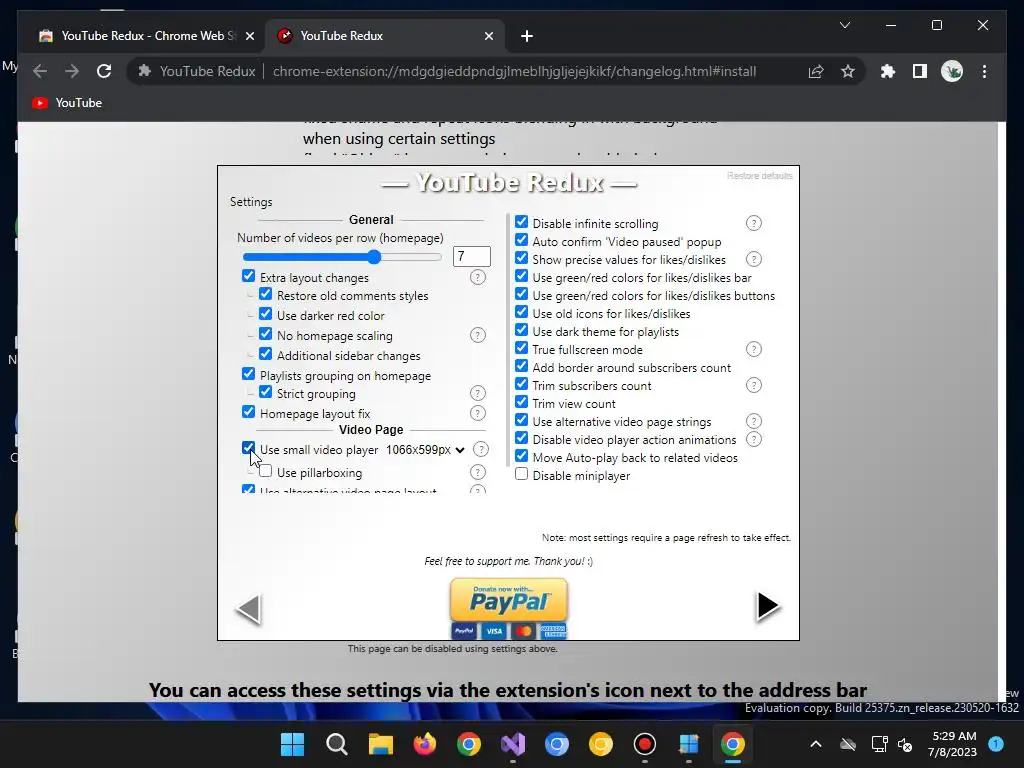Close the YouTube Redux changelog tab
Viewport: 1024px width, 768px height.
(x=488, y=36)
